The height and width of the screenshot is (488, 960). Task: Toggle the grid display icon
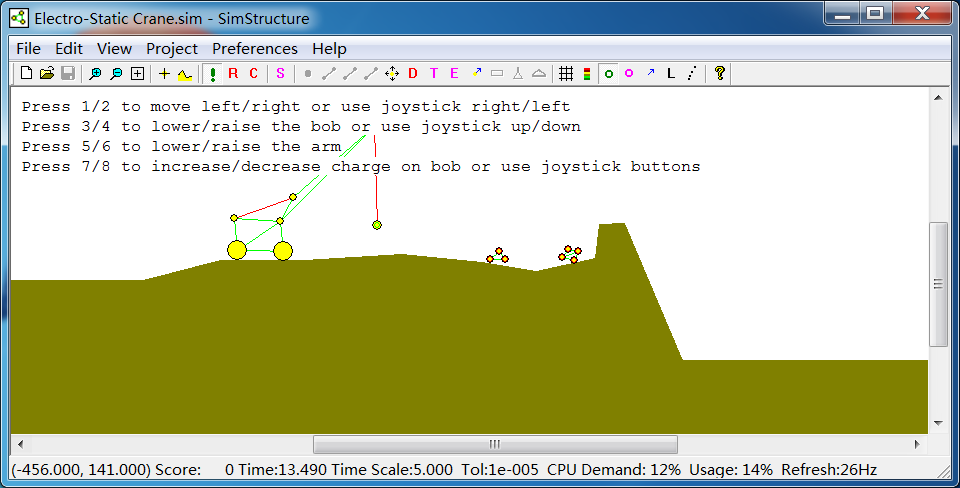coord(565,73)
